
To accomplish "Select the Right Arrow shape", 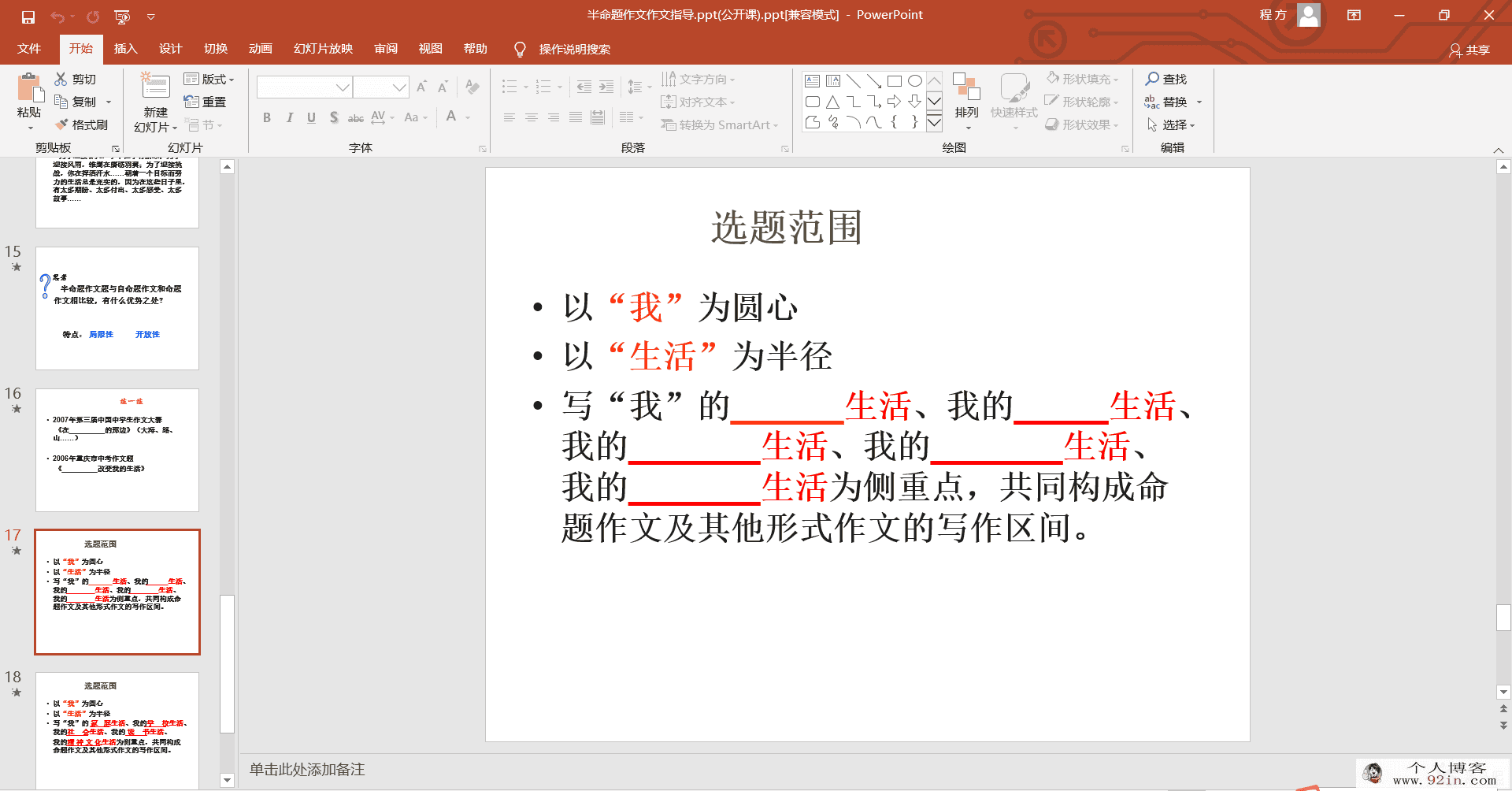I will [x=895, y=102].
